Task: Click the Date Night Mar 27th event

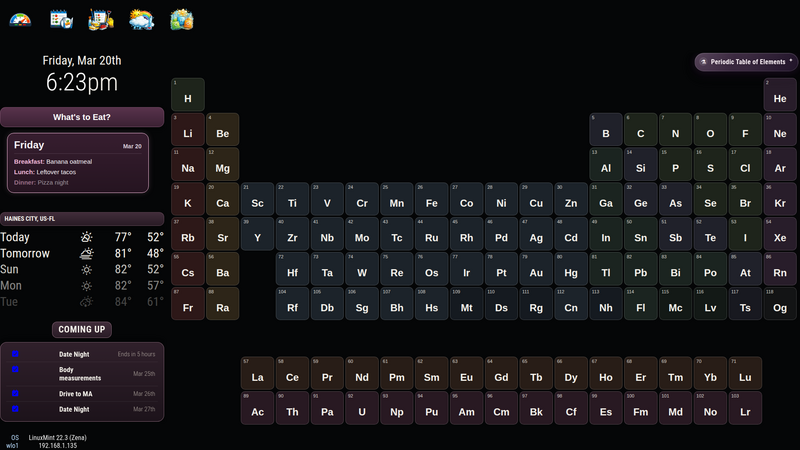Action: point(82,409)
